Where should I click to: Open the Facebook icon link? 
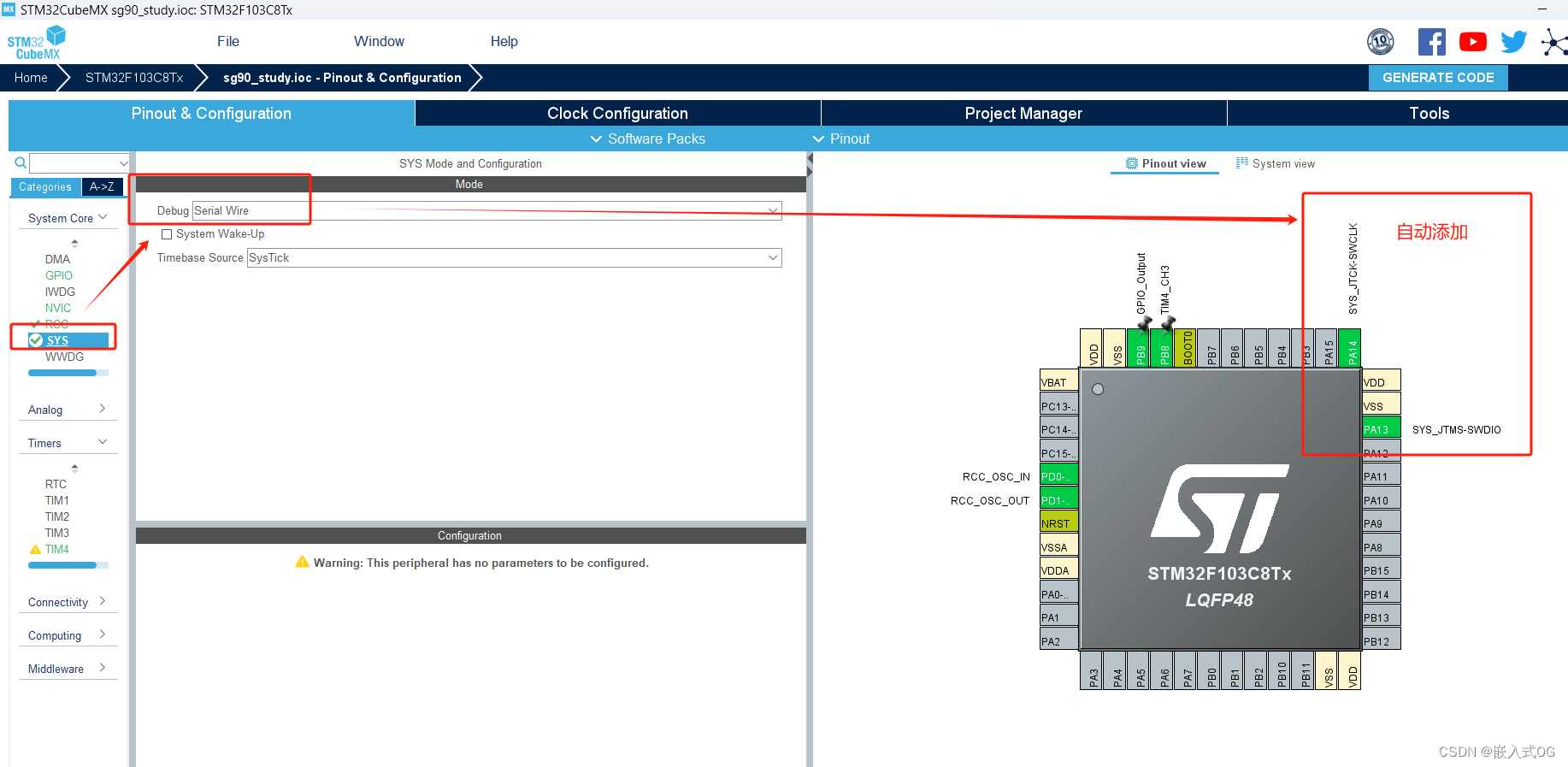click(x=1432, y=42)
